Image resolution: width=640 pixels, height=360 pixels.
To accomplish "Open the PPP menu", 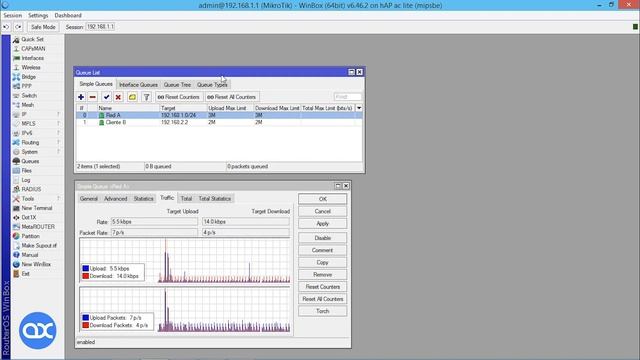I will (26, 86).
